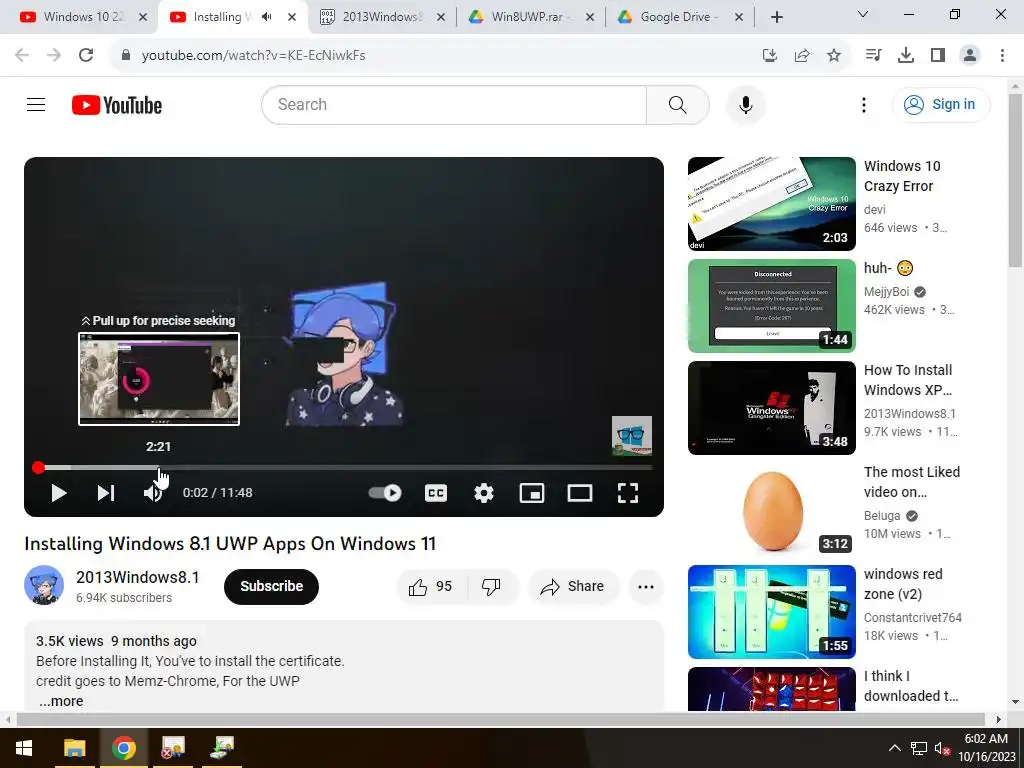This screenshot has height=768, width=1024.
Task: Switch to 2013Windows8 browser tab
Action: [x=382, y=17]
